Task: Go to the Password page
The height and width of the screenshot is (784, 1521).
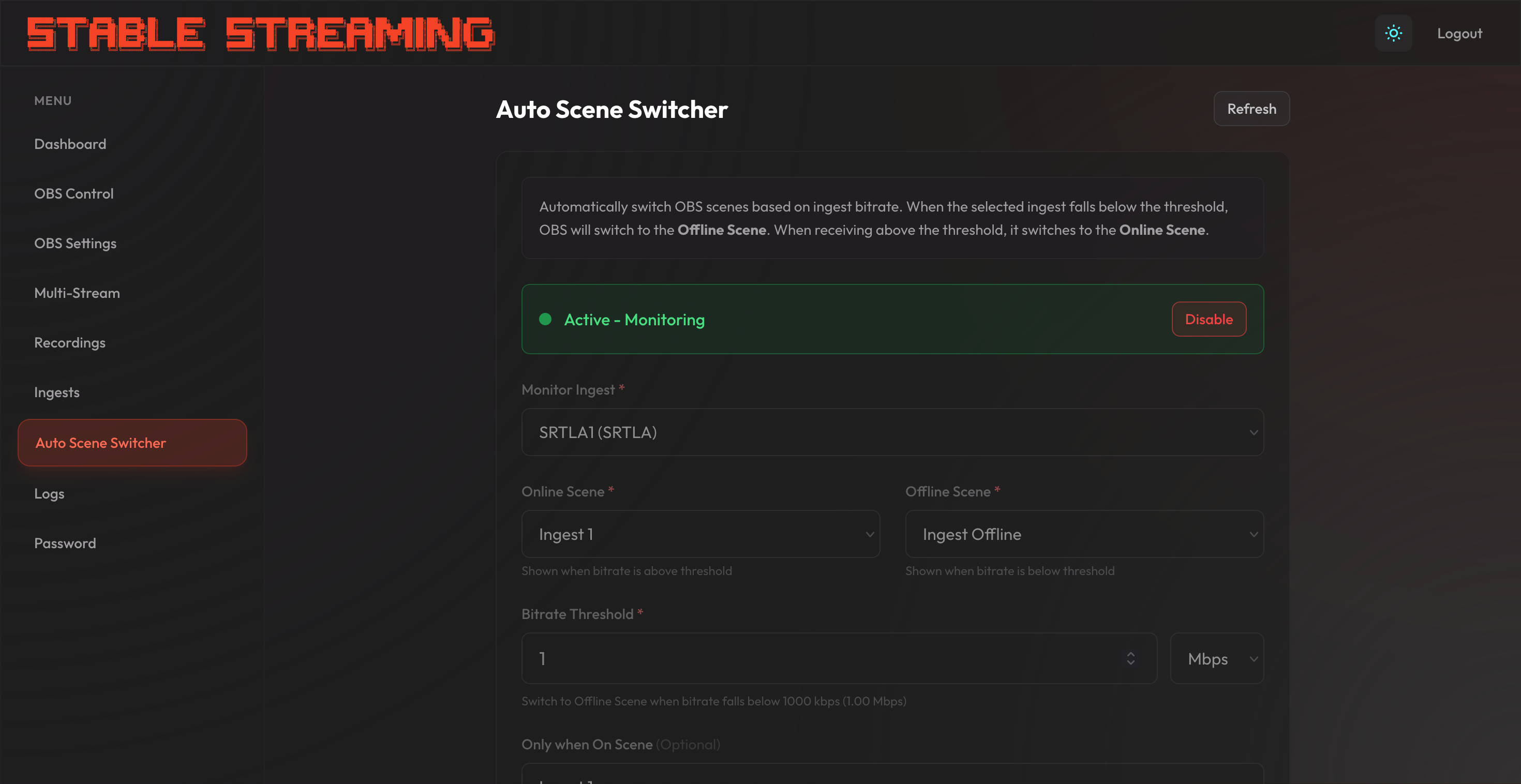Action: [65, 543]
